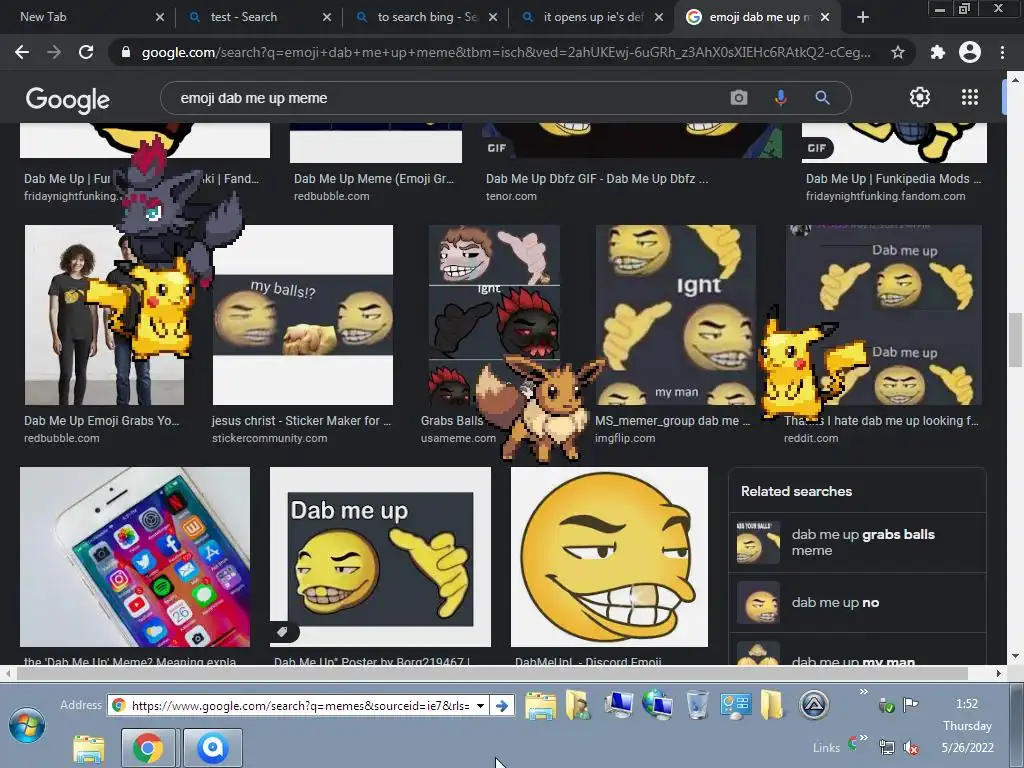Open Control Panel icon in taskbar toolbar
Screen dimensions: 1024x768
coord(735,705)
